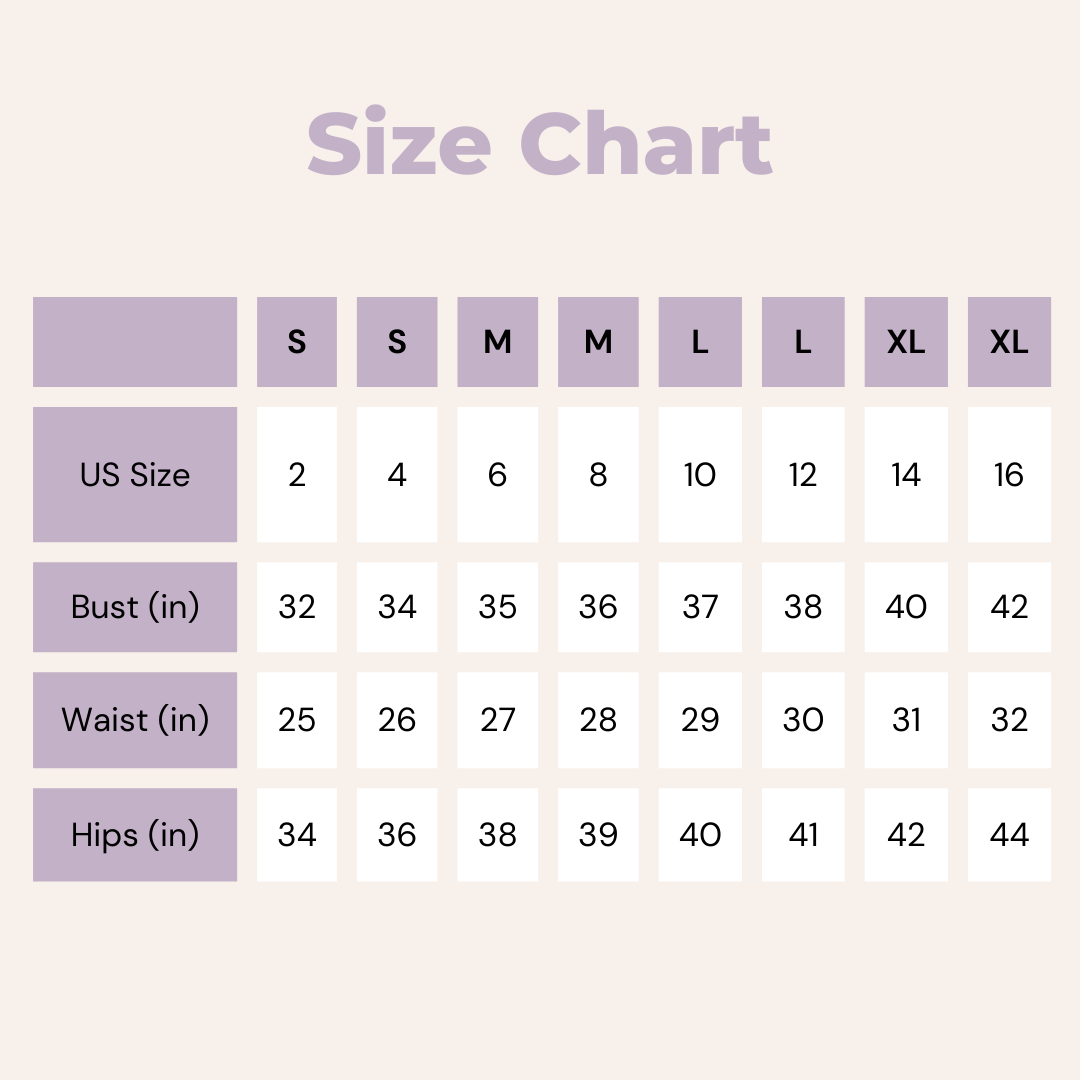Select the waist measurement 28 cell
This screenshot has width=1080, height=1080.
click(598, 720)
